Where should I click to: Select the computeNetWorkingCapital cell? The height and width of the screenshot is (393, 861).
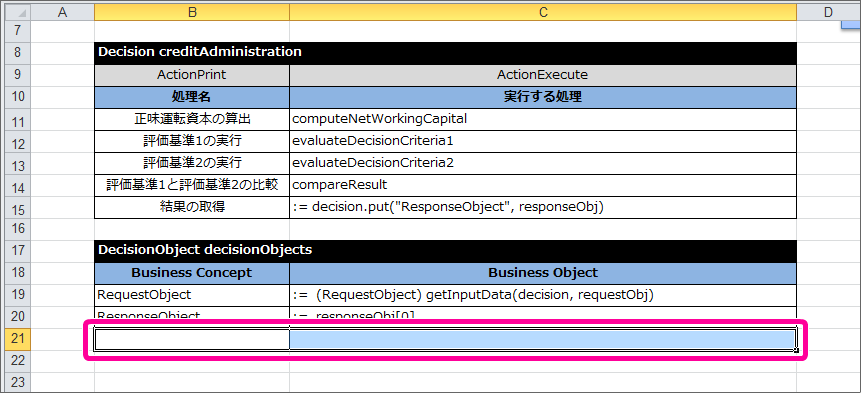(543, 119)
